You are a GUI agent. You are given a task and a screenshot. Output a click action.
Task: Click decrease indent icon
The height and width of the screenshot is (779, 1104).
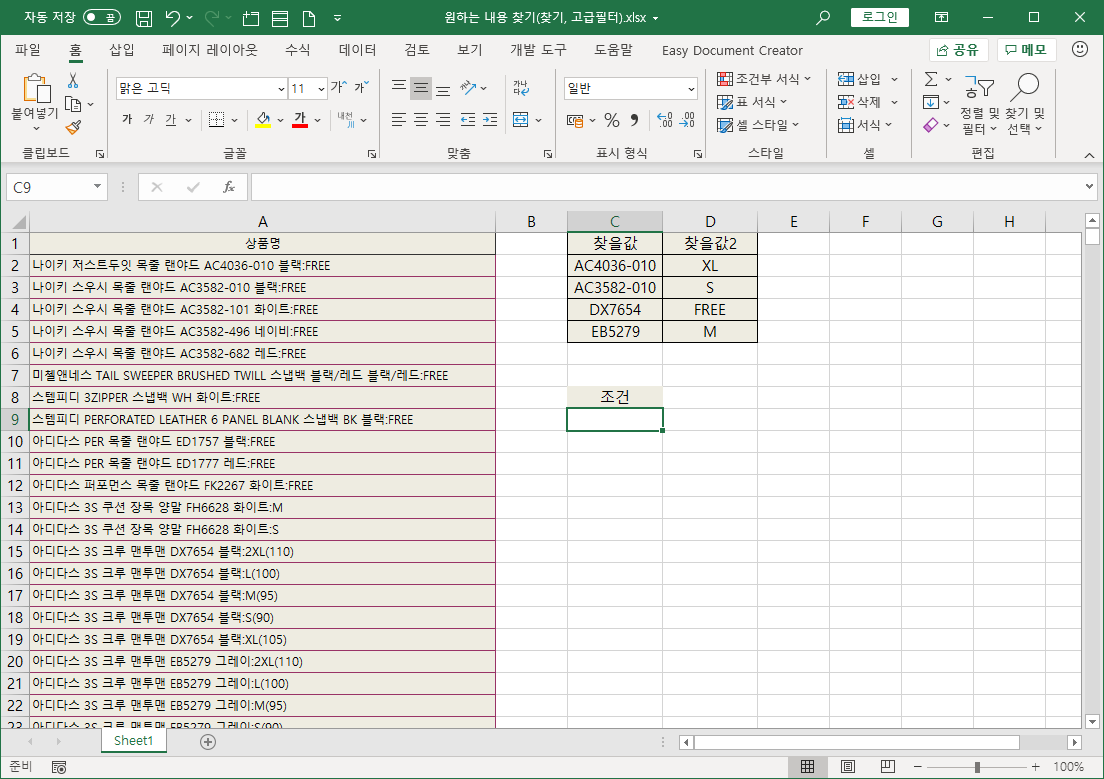(468, 120)
